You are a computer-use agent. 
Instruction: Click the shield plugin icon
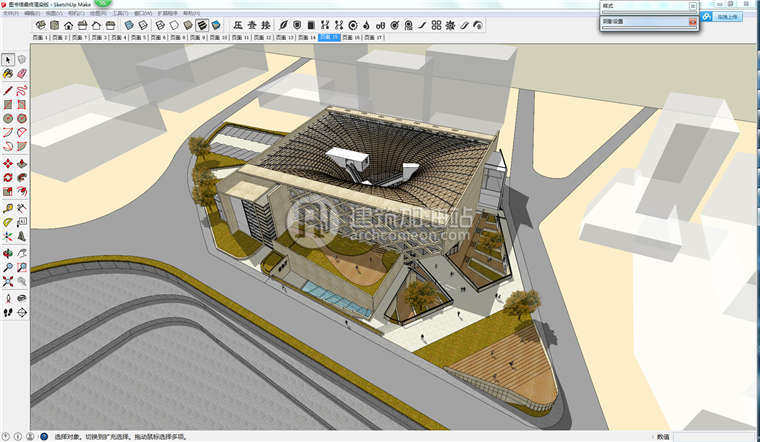(297, 25)
